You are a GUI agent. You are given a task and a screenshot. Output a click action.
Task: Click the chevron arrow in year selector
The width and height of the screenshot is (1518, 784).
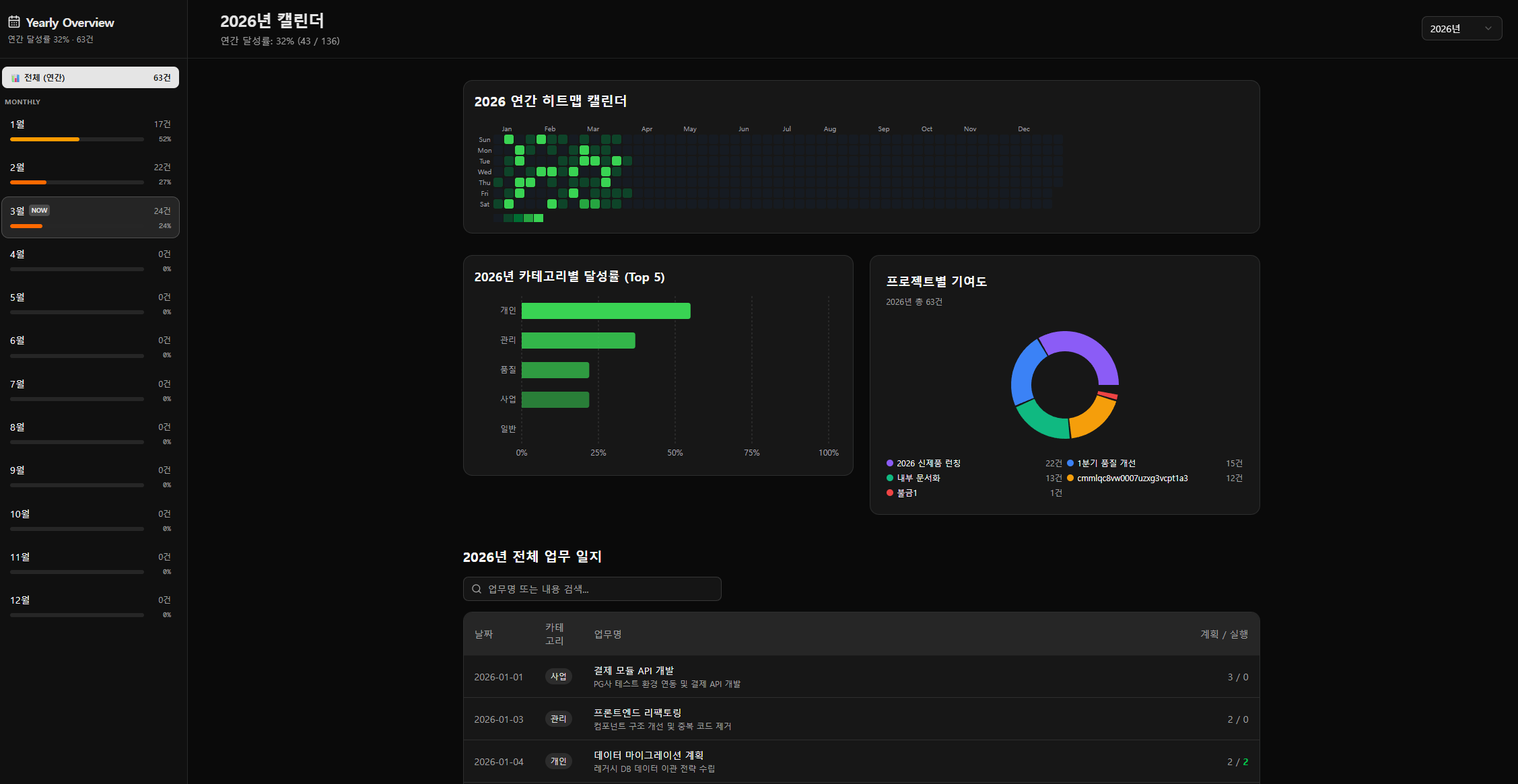(1488, 28)
